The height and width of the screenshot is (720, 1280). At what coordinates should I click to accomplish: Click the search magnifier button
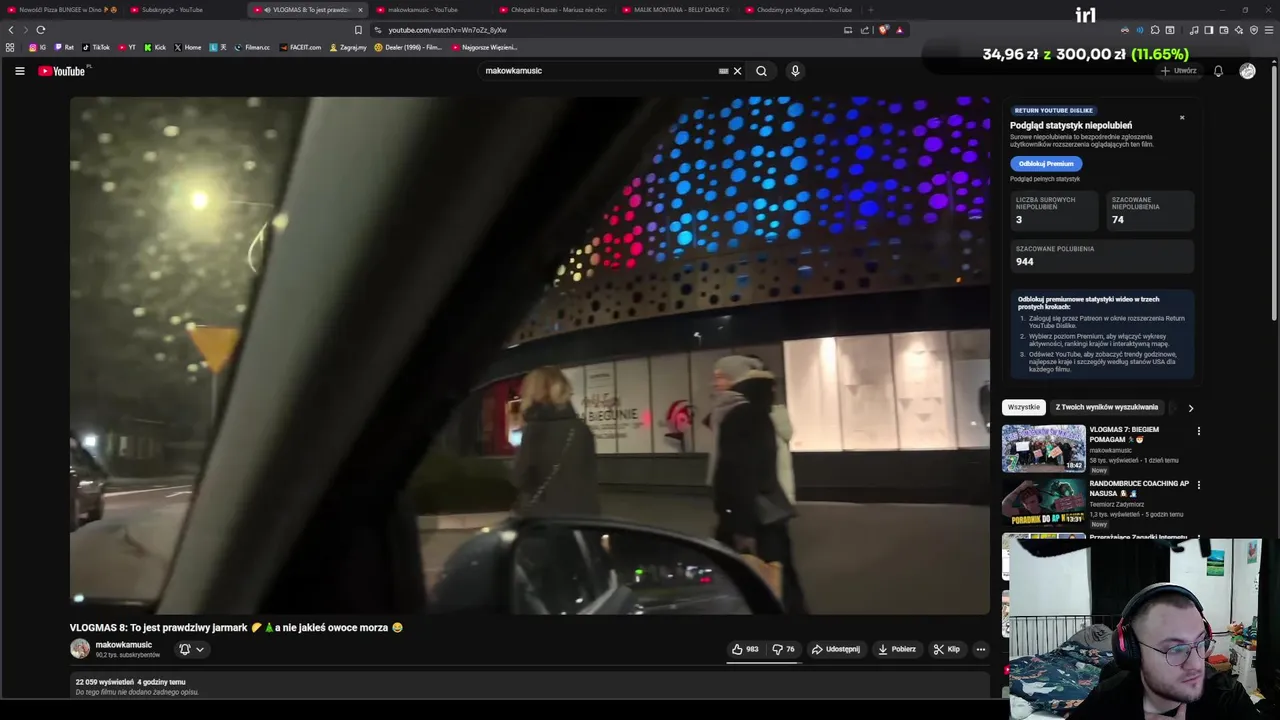pos(761,71)
